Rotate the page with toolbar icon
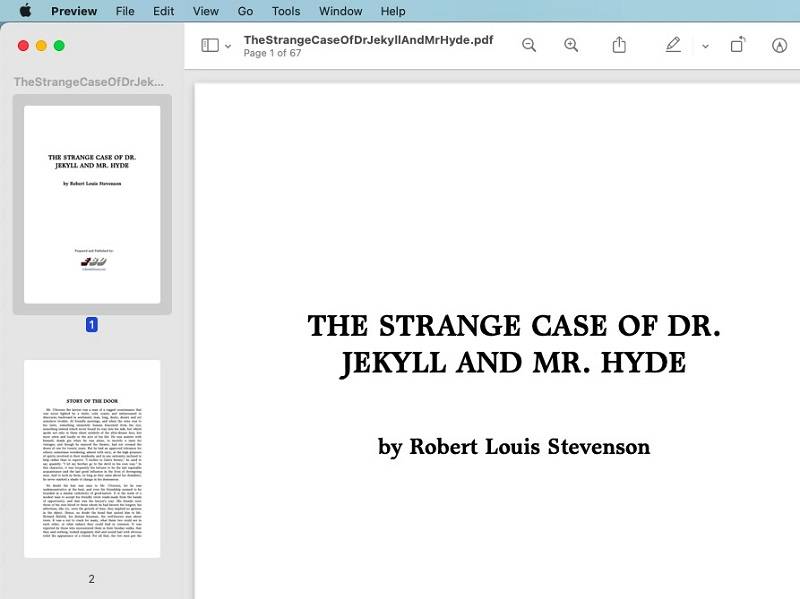Screen dimensions: 800x599 tap(738, 45)
